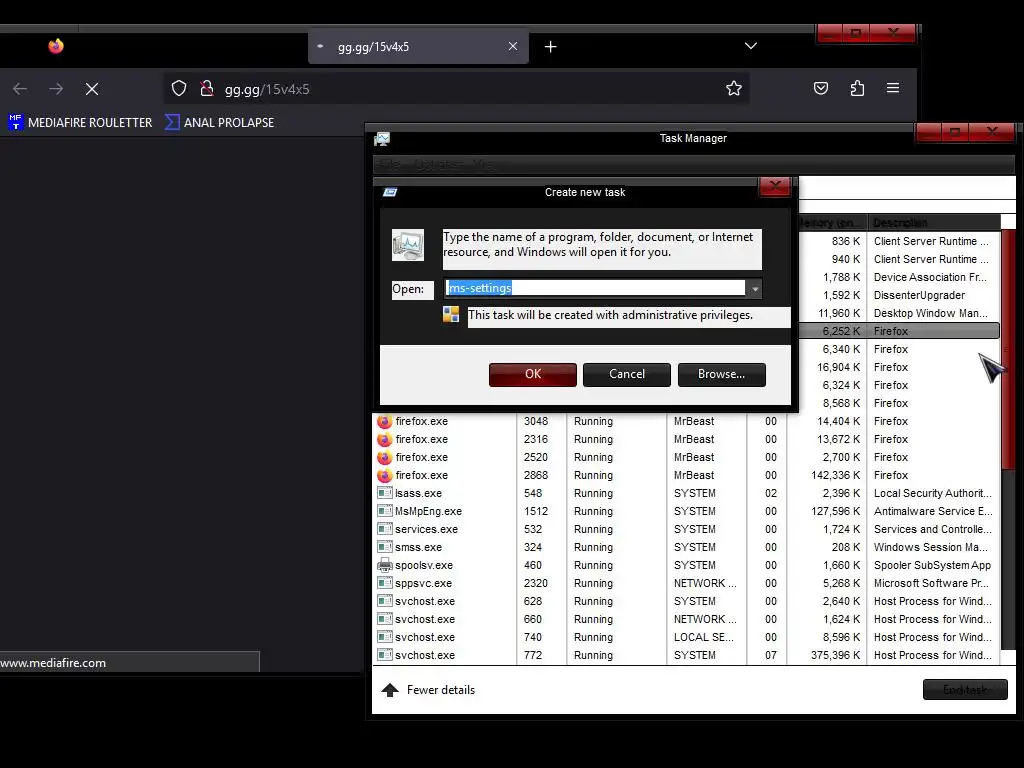The height and width of the screenshot is (768, 1024).
Task: Click the administrative privileges shield icon
Action: [x=451, y=315]
